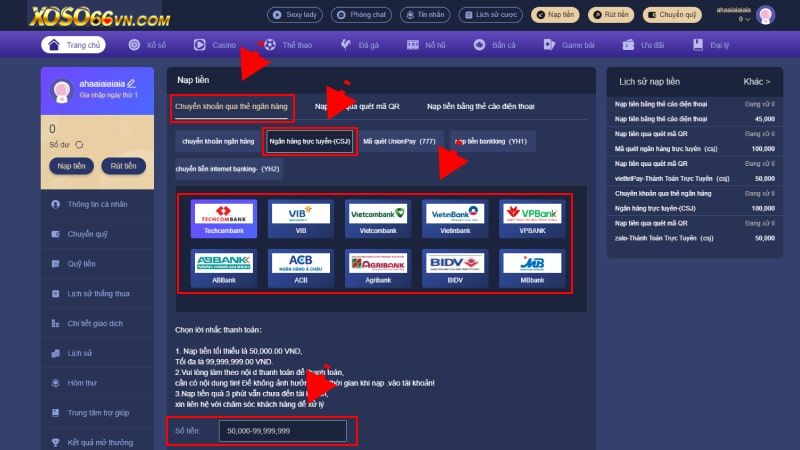
Task: Open the Game bài card games menu
Action: tap(569, 45)
